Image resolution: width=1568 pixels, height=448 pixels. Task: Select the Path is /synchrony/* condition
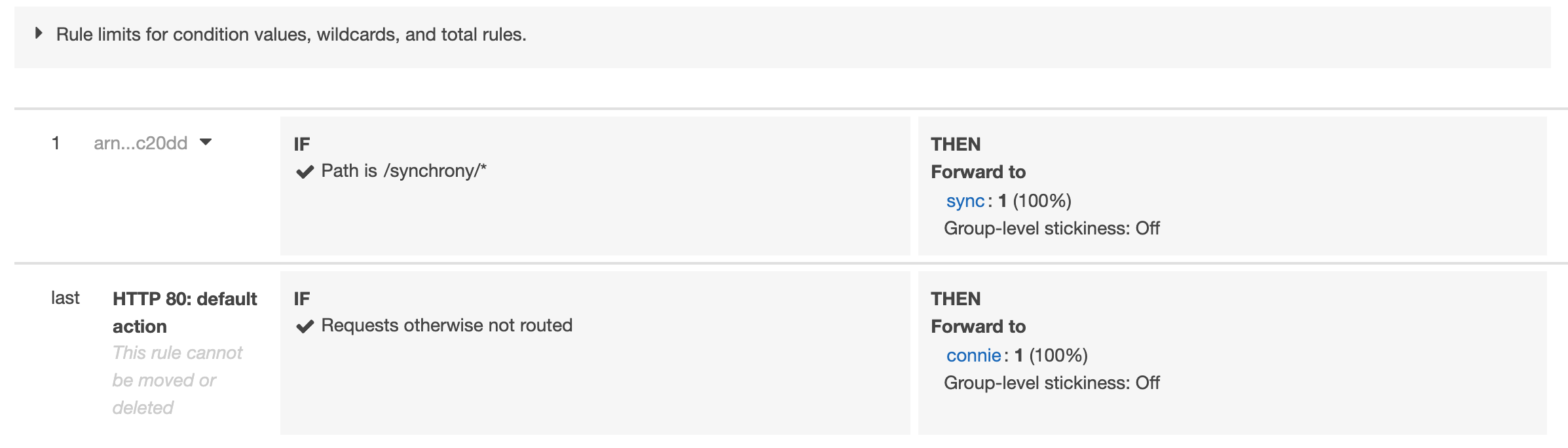tap(403, 171)
